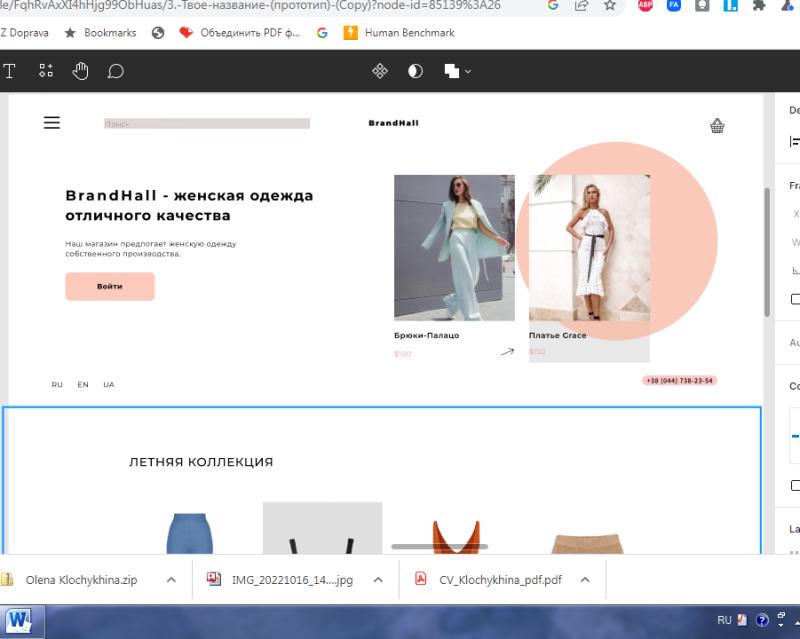The width and height of the screenshot is (800, 639).
Task: Open the Объединить PDF bookmark
Action: pyautogui.click(x=240, y=33)
